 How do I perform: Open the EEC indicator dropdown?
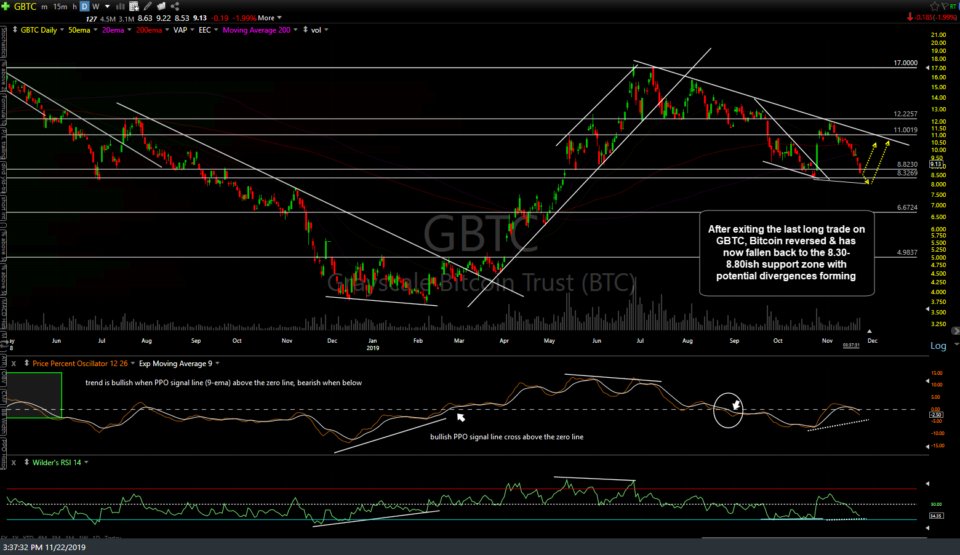point(216,29)
